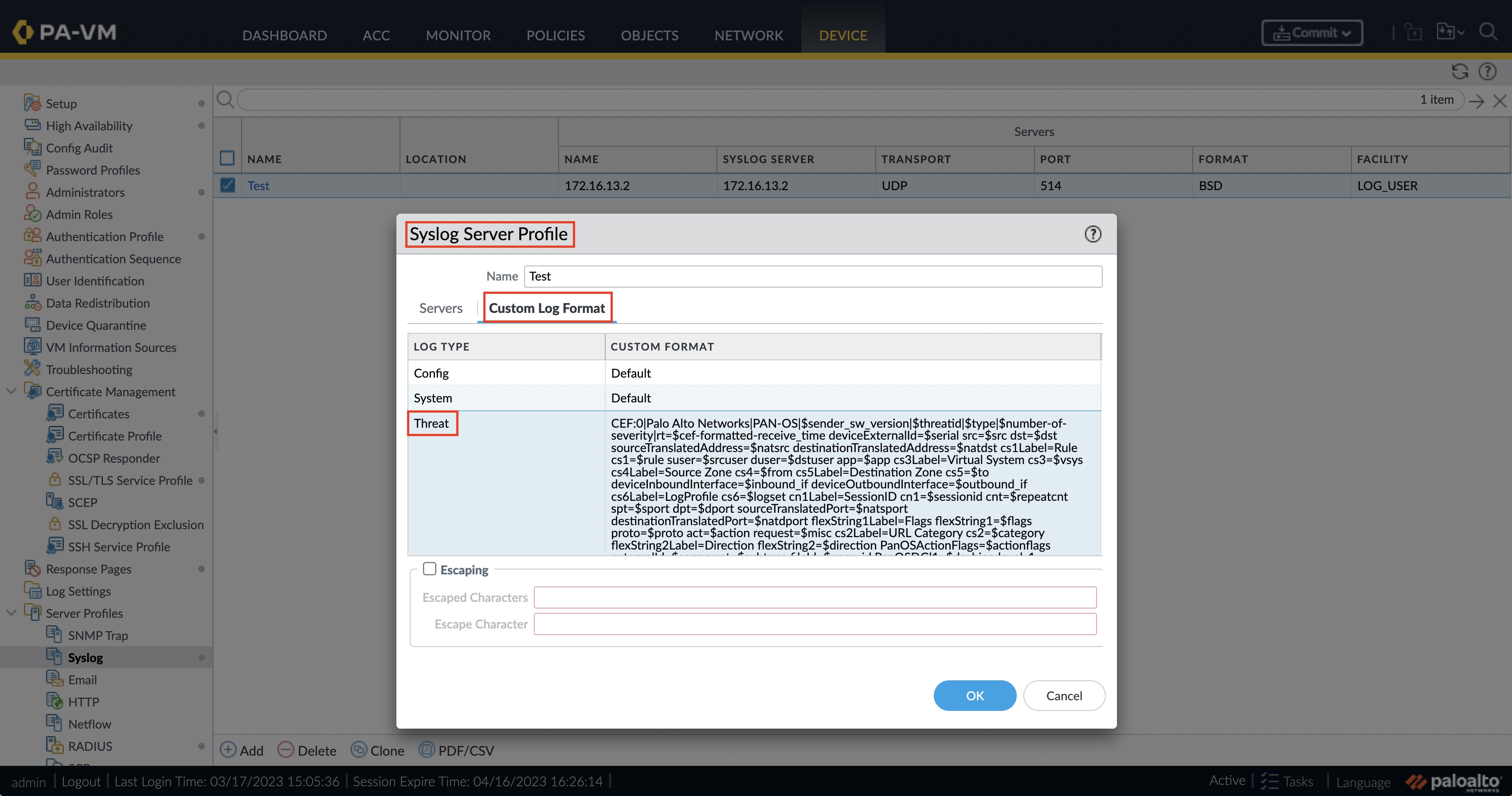The height and width of the screenshot is (796, 1512).
Task: Uncheck the Test profile row checkbox
Action: [x=227, y=185]
